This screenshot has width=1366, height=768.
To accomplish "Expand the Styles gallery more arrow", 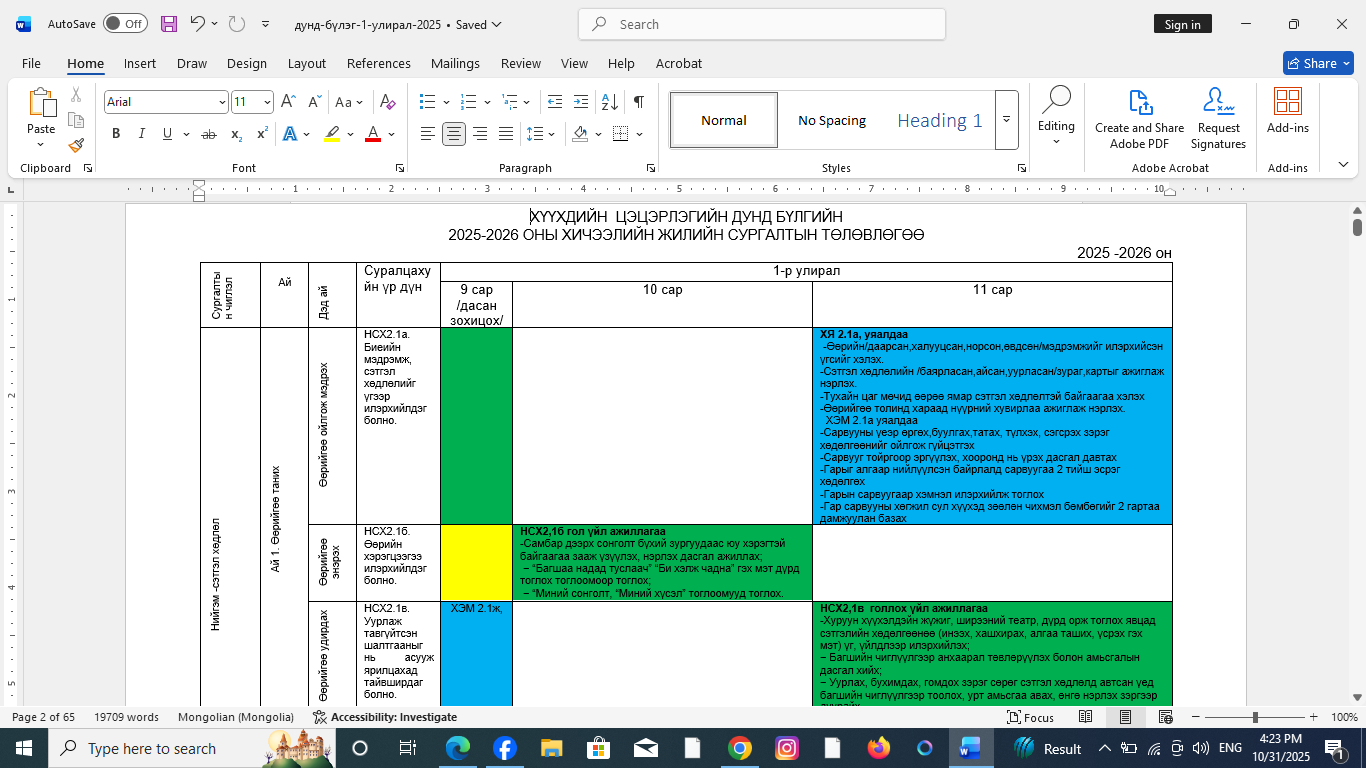I will (1006, 120).
